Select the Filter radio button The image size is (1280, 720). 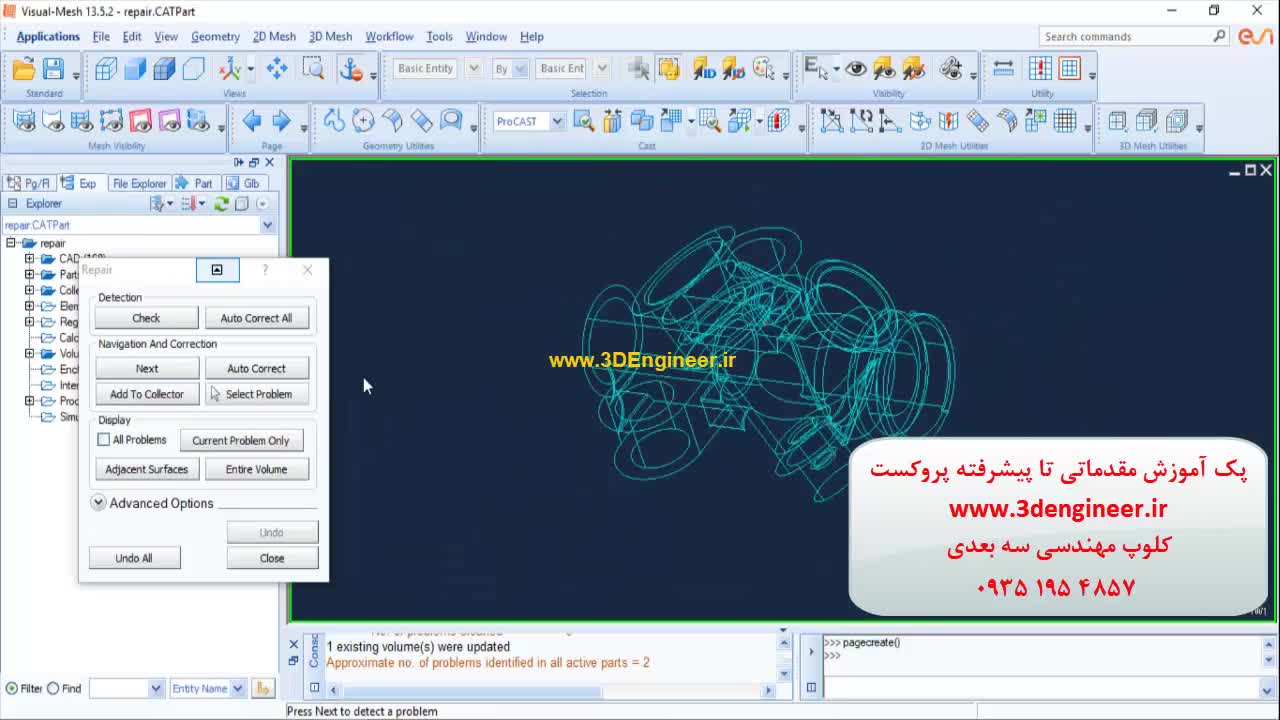[12, 688]
